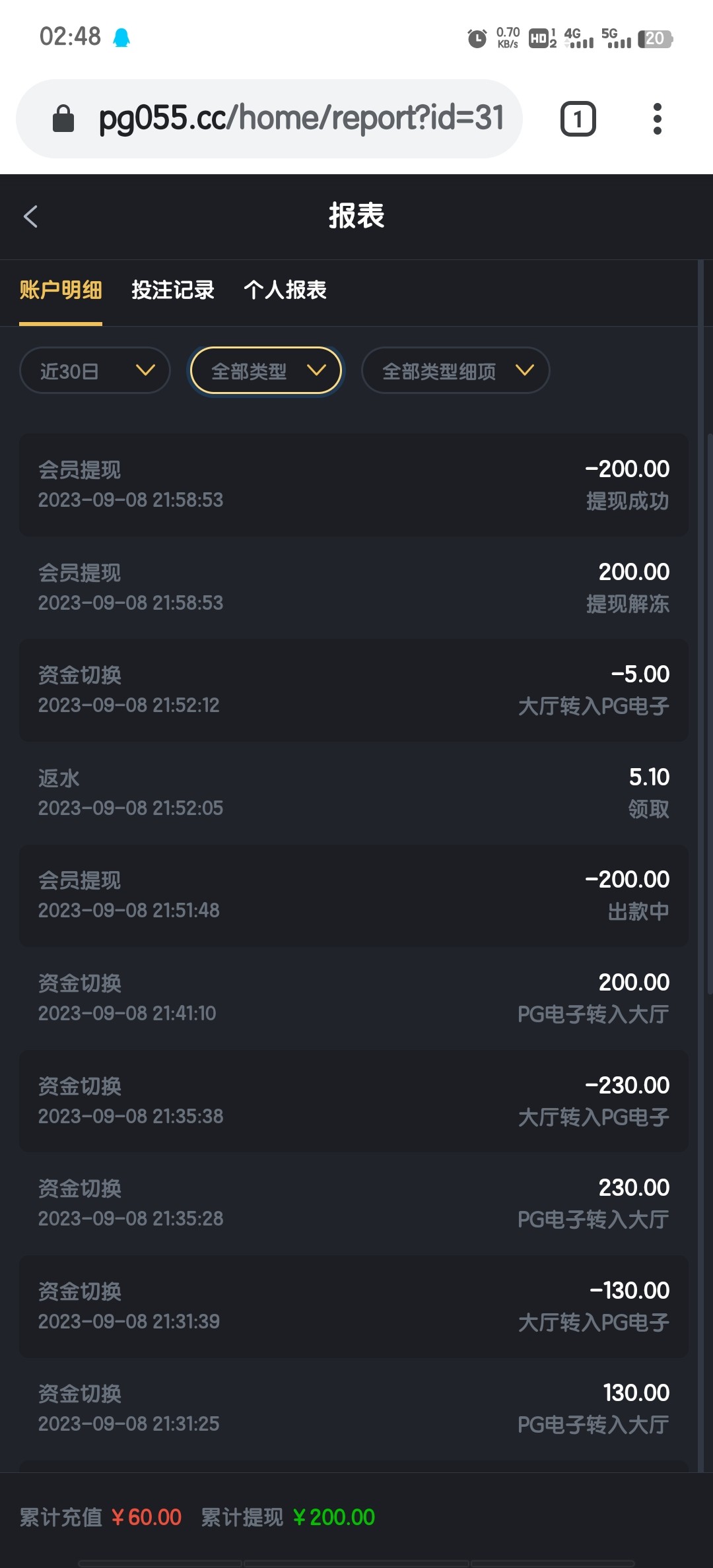Viewport: 713px width, 1568px height.
Task: Switch to the 个人报表 tab
Action: (x=285, y=290)
